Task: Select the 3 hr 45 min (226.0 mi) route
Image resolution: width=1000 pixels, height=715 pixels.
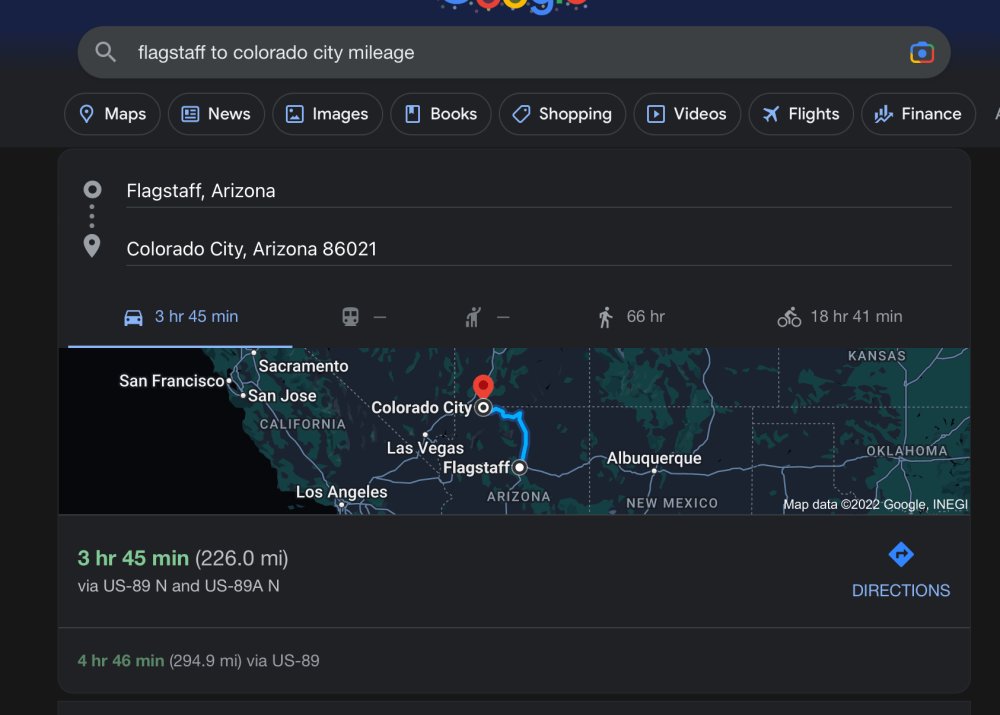Action: pyautogui.click(x=183, y=558)
